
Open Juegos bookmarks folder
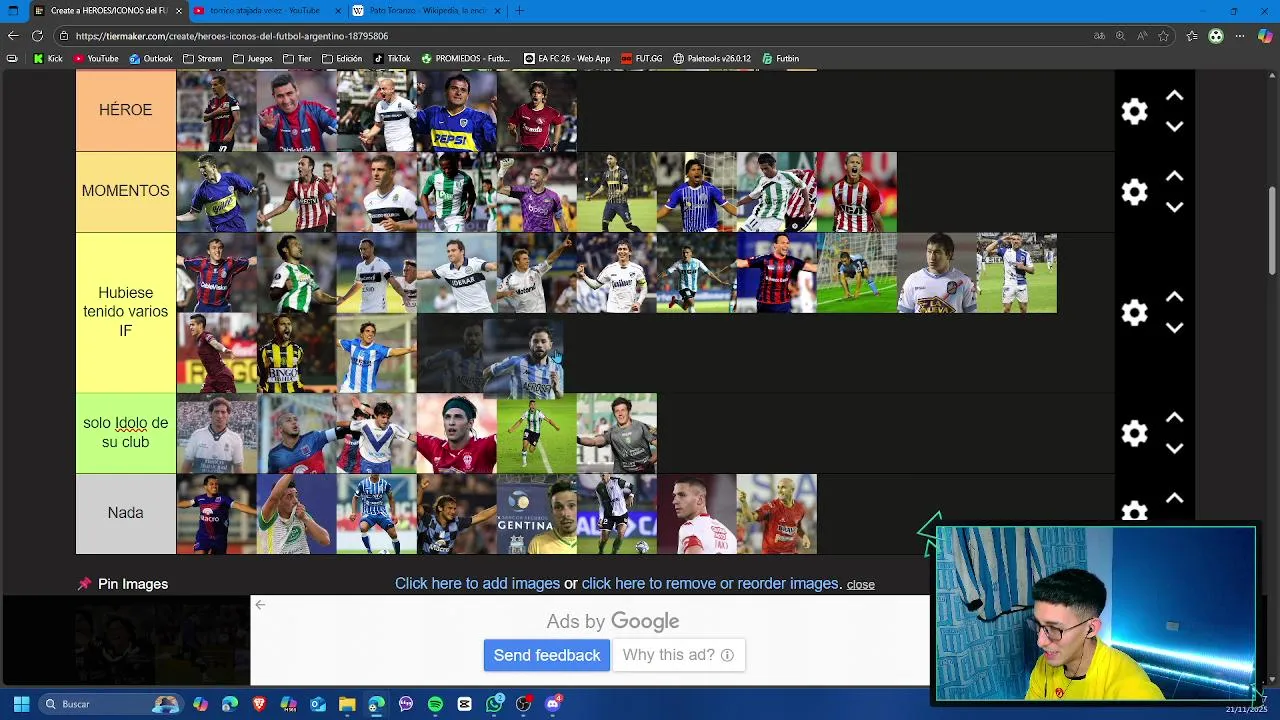tap(253, 59)
